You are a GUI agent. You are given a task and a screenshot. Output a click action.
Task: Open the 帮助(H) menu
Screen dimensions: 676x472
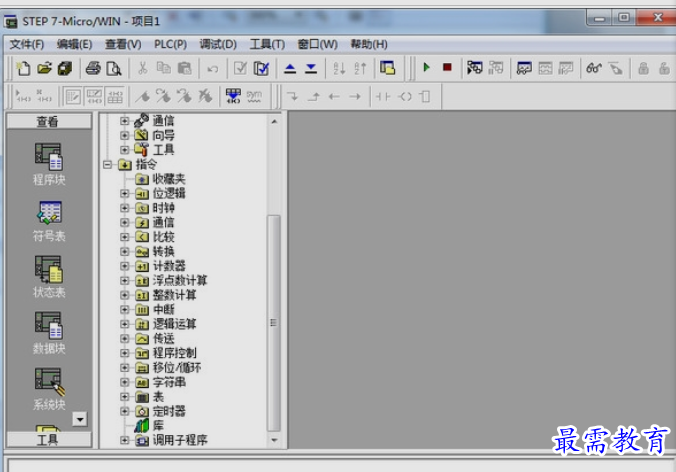[369, 44]
